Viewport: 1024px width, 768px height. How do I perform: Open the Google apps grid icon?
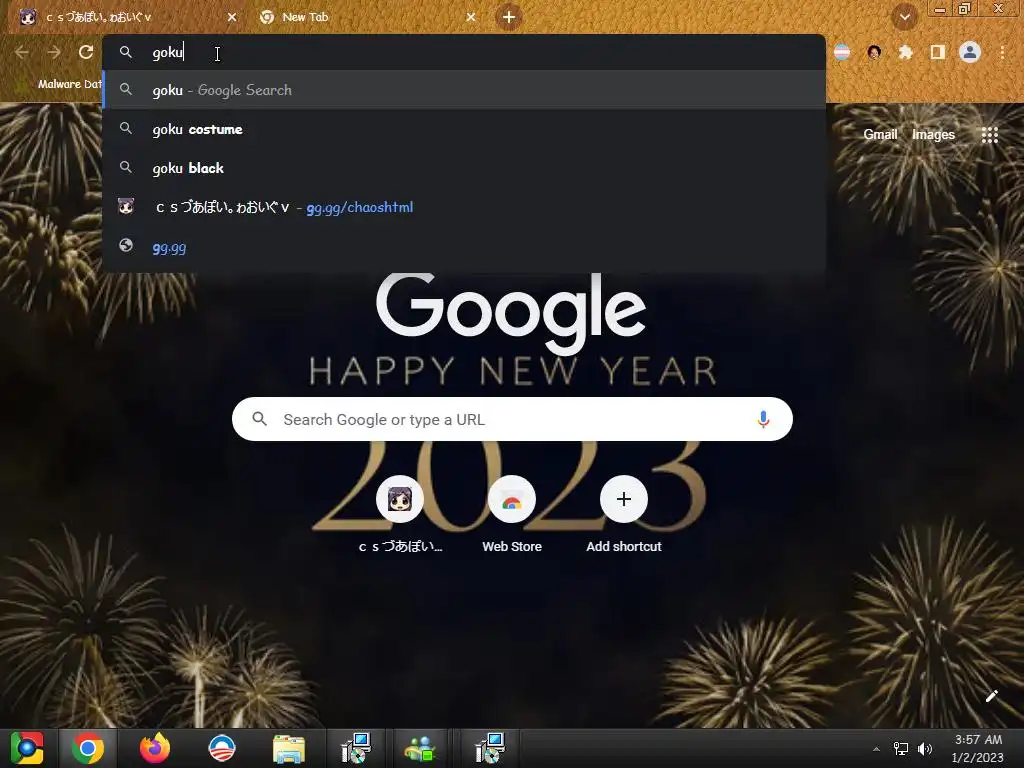[x=989, y=135]
